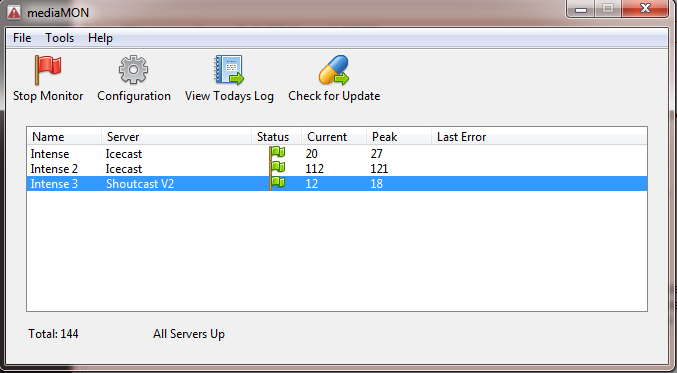Select the Intense row by its name
The image size is (677, 373).
click(50, 154)
